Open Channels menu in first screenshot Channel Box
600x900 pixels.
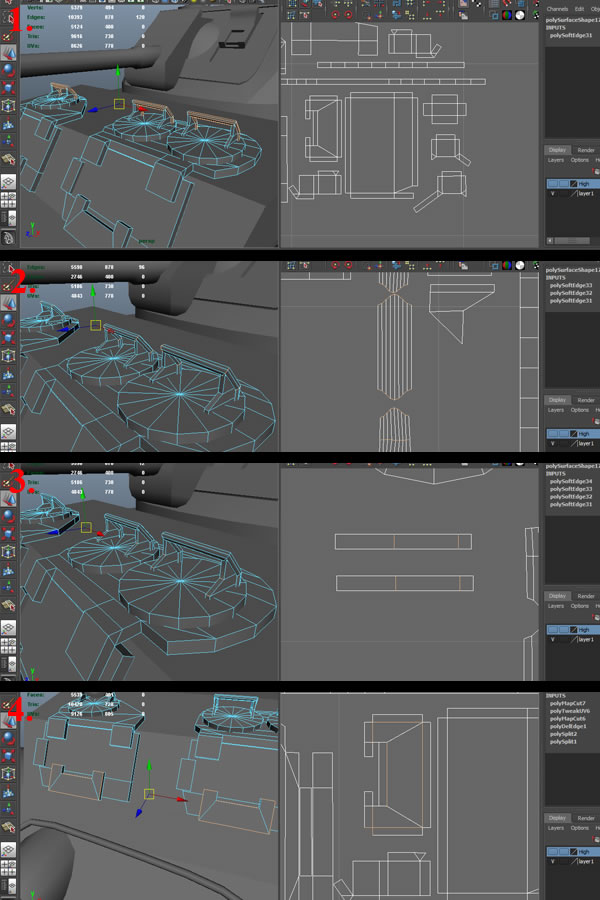pos(558,9)
